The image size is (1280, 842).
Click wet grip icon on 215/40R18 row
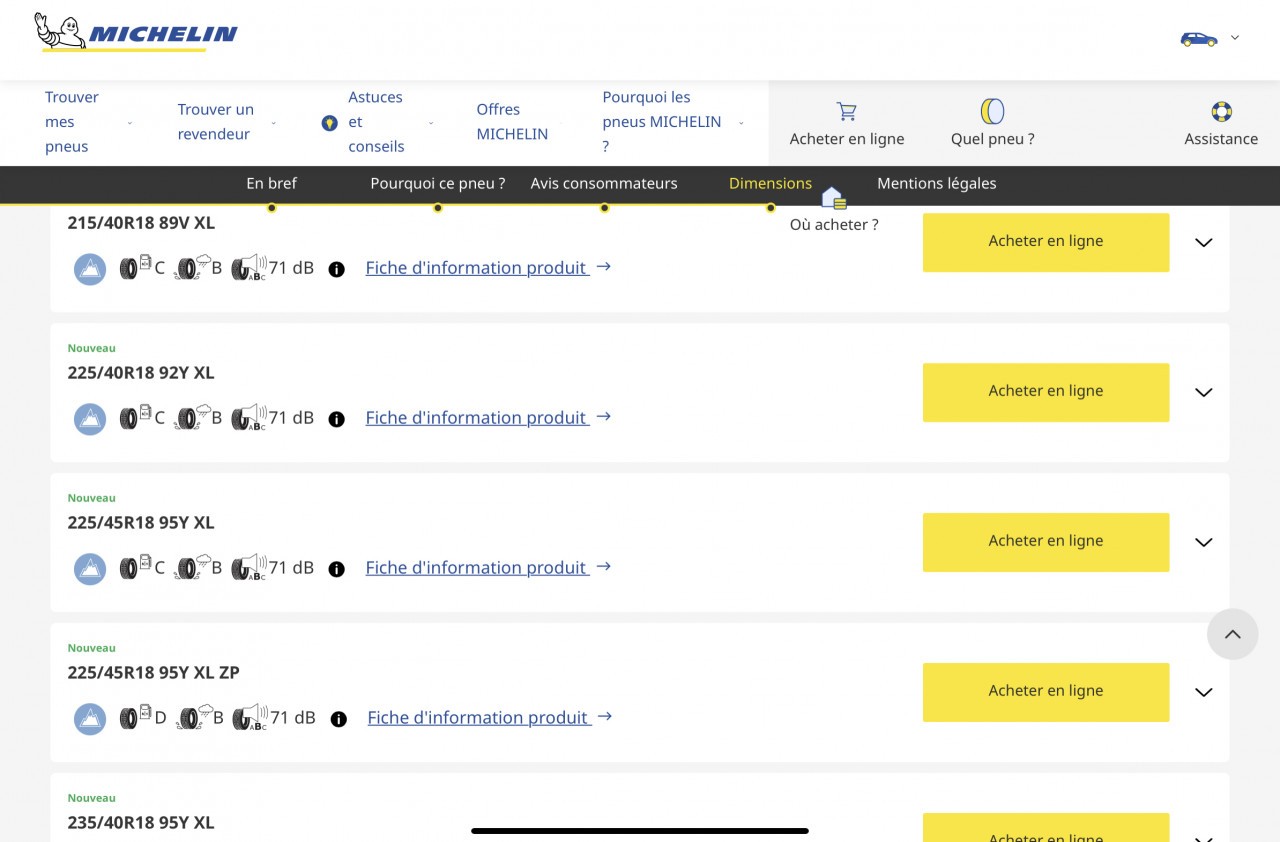point(193,267)
